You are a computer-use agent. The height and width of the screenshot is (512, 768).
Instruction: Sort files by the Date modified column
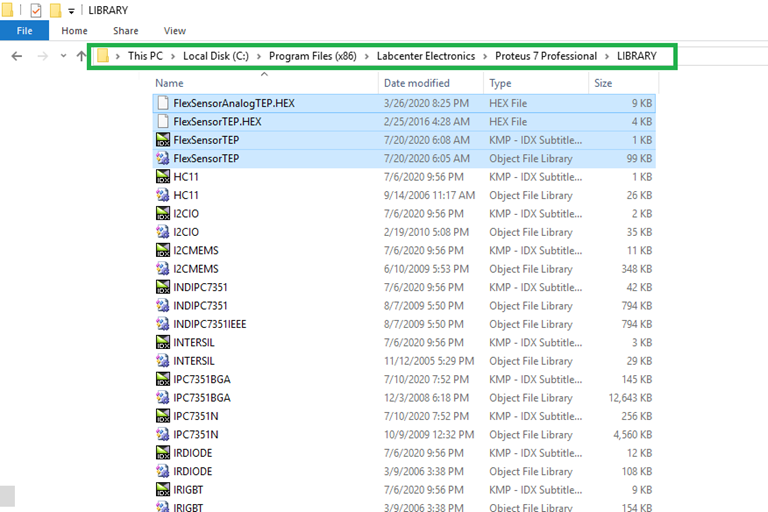tap(416, 83)
